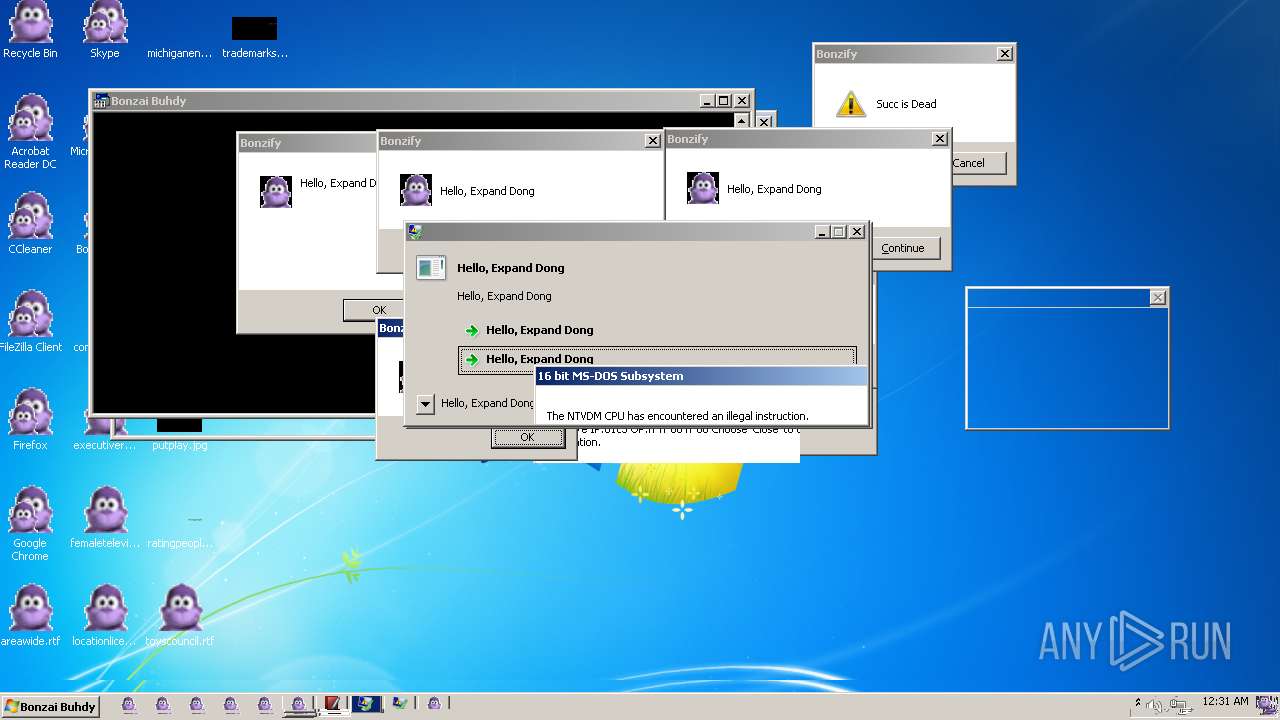Viewport: 1280px width, 720px height.
Task: Click OK button below the task dialog
Action: (527, 437)
